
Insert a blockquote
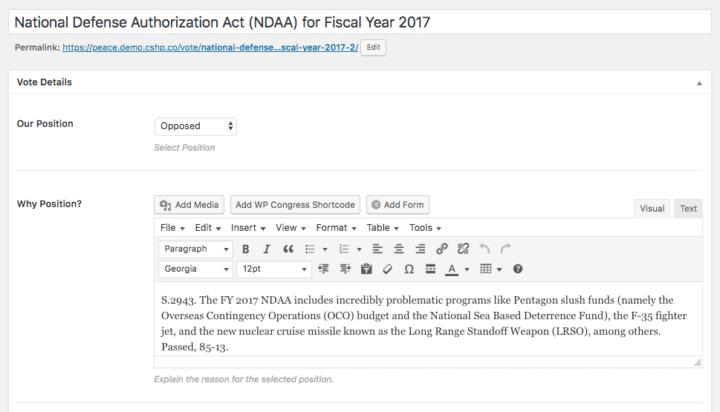coord(288,248)
